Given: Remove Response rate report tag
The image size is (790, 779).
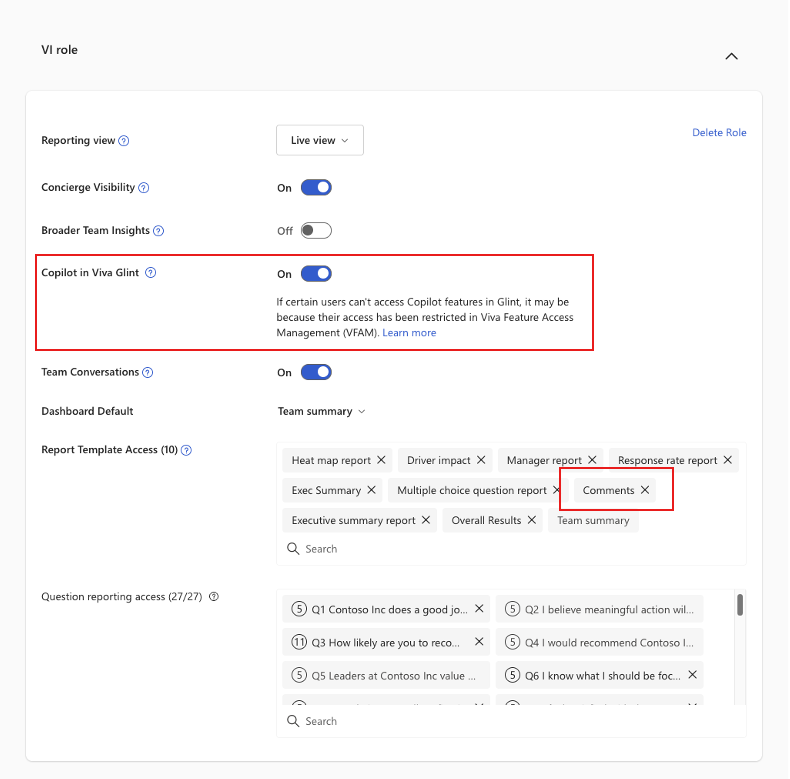Looking at the screenshot, I should coord(728,460).
